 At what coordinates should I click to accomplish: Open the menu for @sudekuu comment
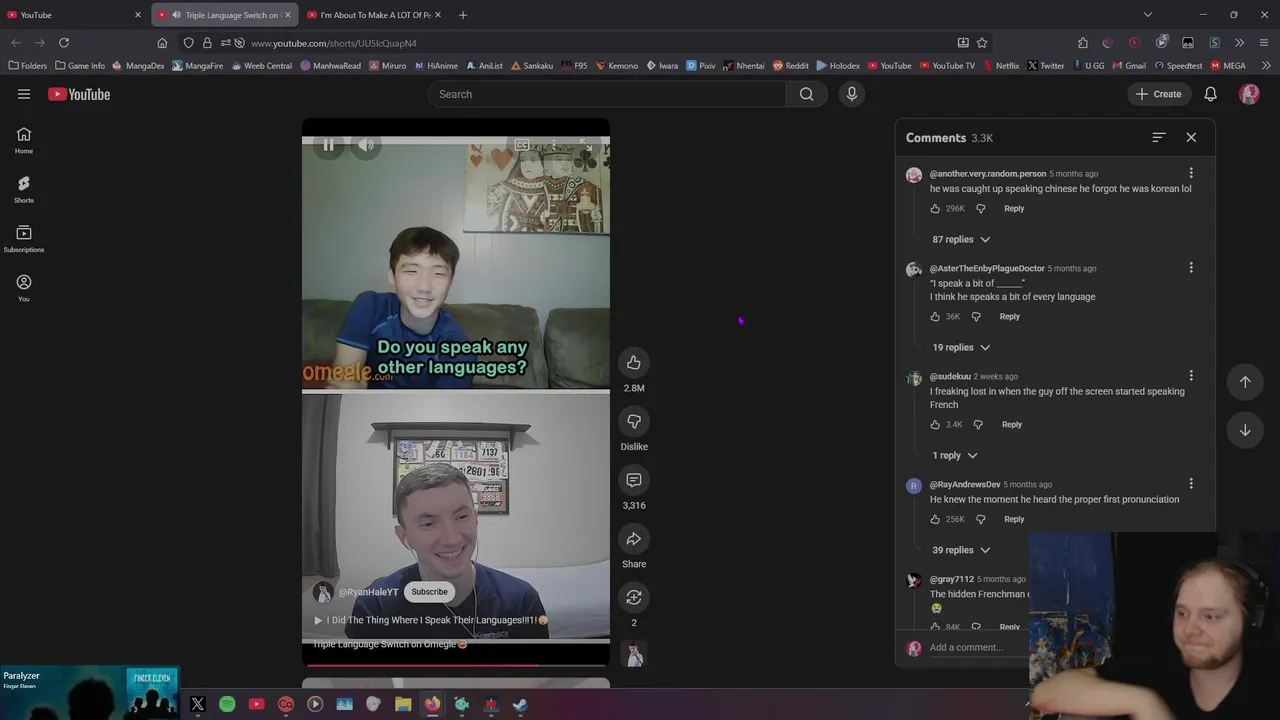coord(1191,376)
